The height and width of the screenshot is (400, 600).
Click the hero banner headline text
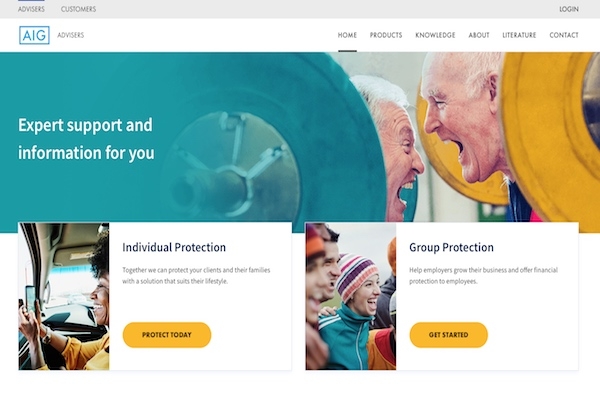point(86,139)
